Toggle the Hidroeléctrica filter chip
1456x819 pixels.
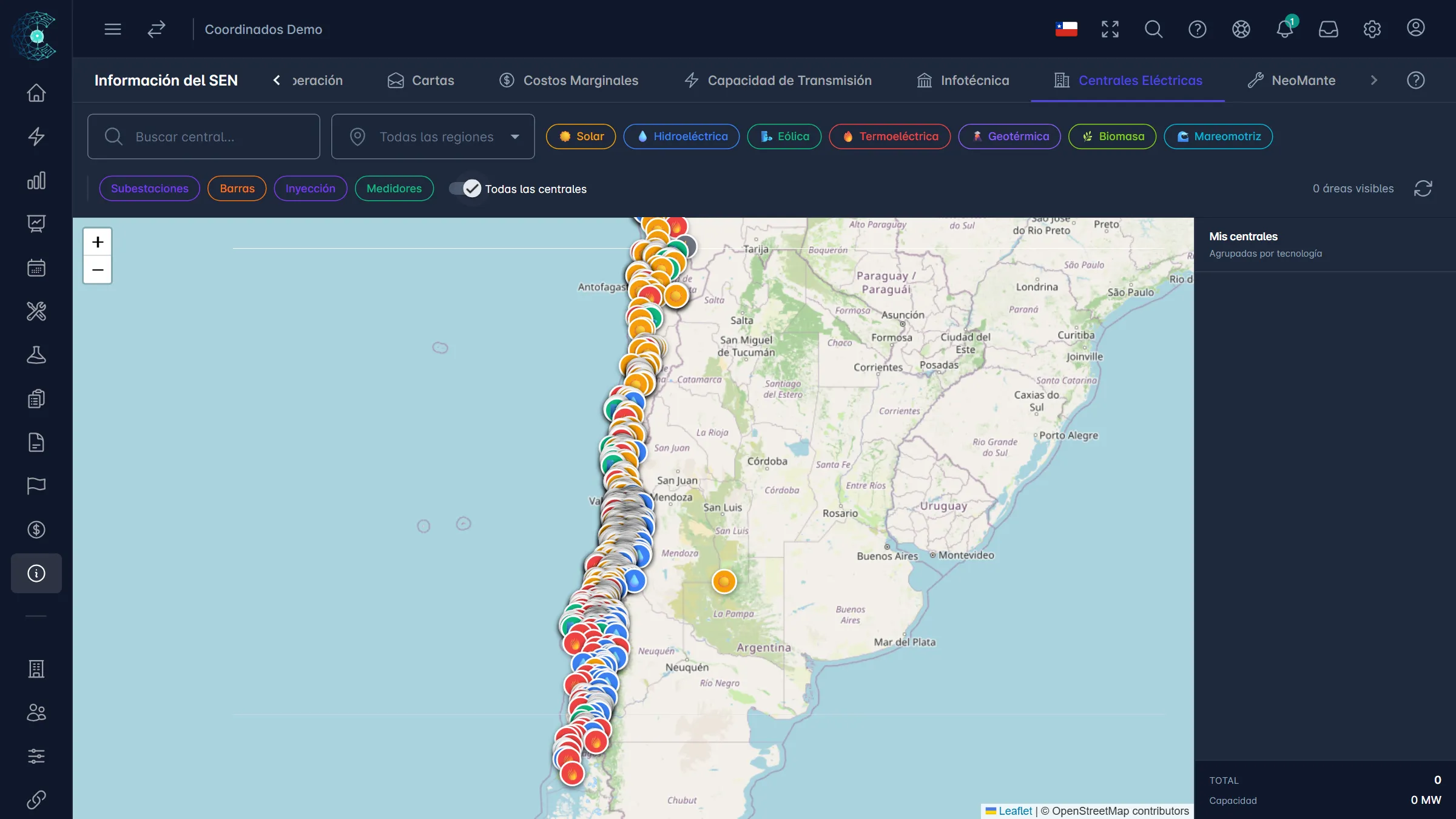point(681,136)
